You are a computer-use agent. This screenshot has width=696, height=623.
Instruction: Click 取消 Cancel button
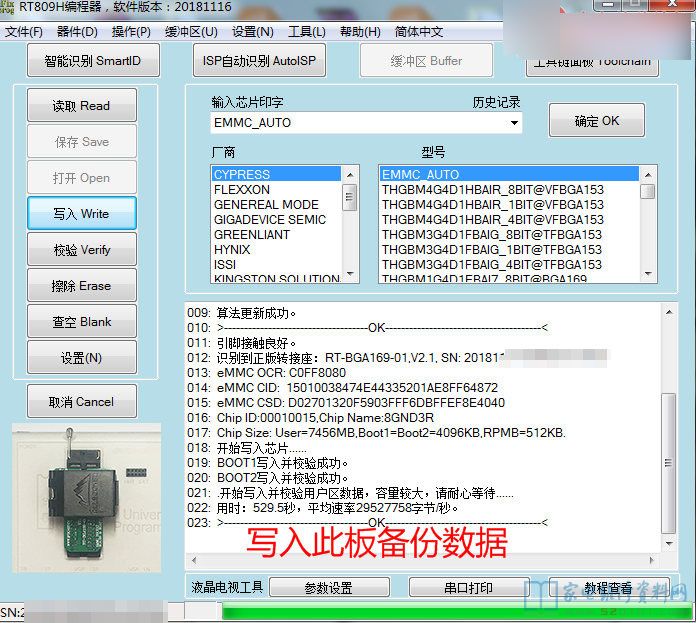81,402
